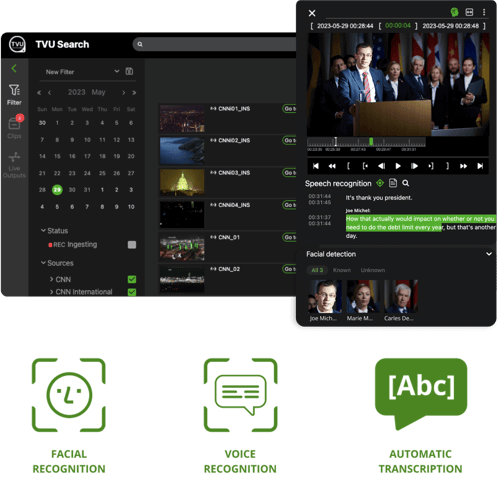
Task: Collapse sidebar with the green back arrow
Action: tap(14, 69)
